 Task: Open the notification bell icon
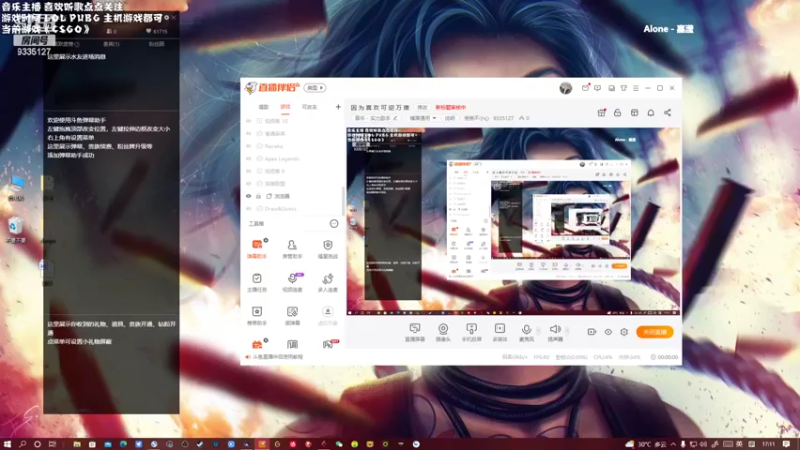[651, 113]
